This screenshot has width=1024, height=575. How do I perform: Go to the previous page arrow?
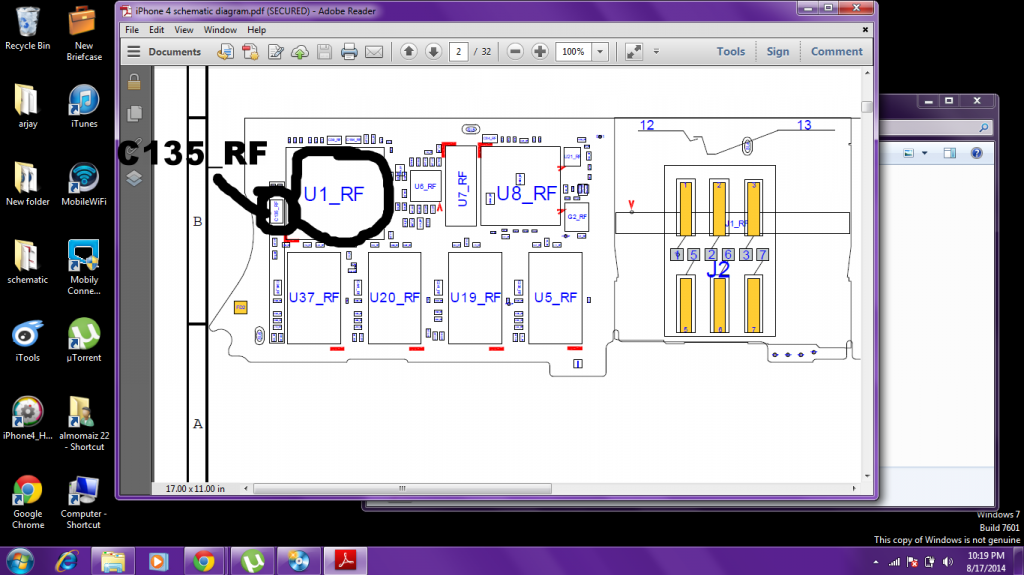point(409,52)
